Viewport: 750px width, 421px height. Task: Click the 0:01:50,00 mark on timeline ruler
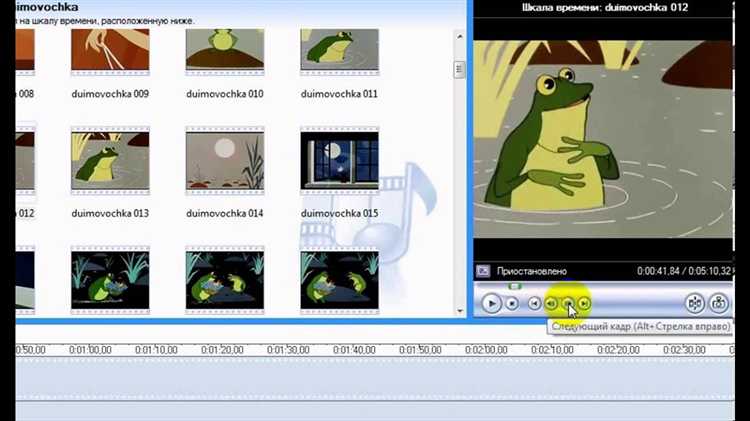click(420, 350)
